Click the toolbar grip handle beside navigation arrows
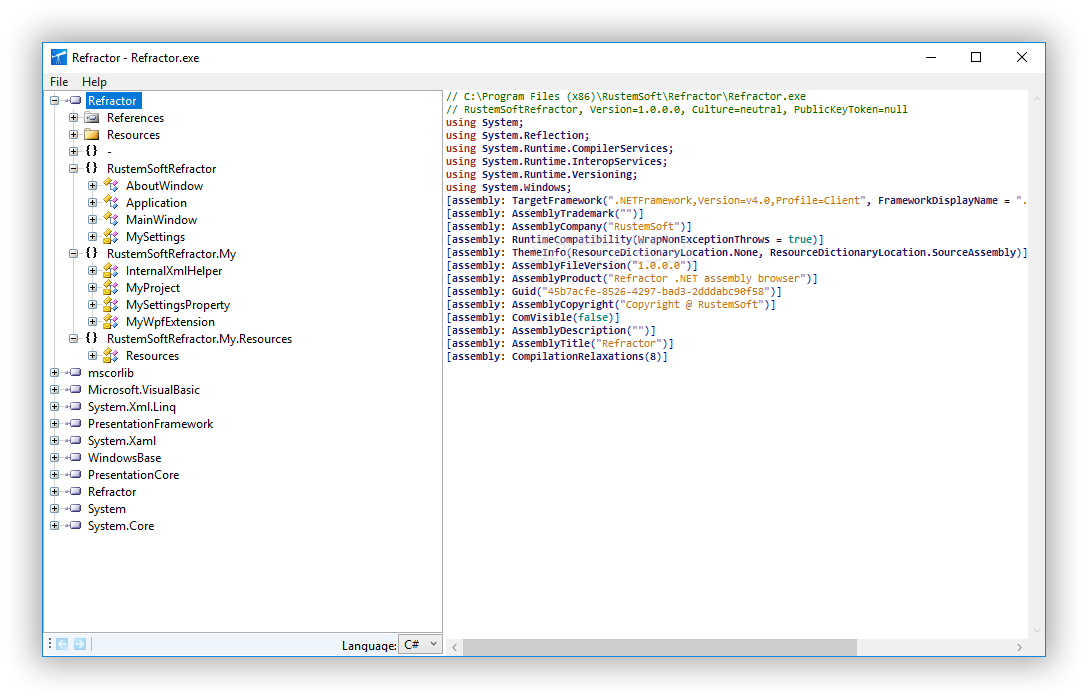Image resolution: width=1088 pixels, height=699 pixels. (50, 644)
